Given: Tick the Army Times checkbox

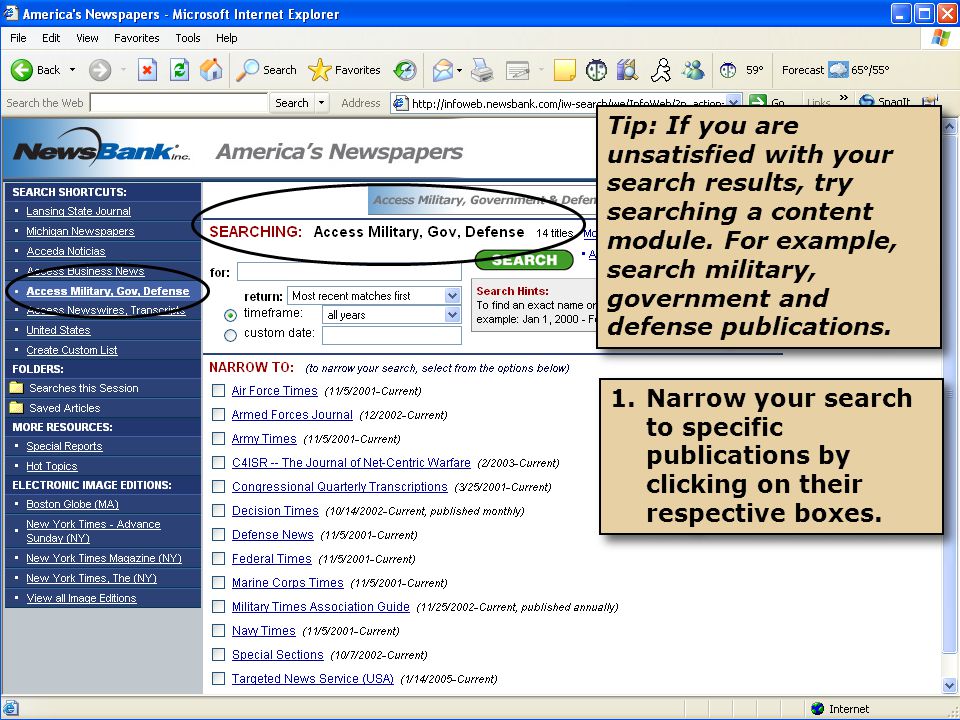Looking at the screenshot, I should click(x=219, y=438).
